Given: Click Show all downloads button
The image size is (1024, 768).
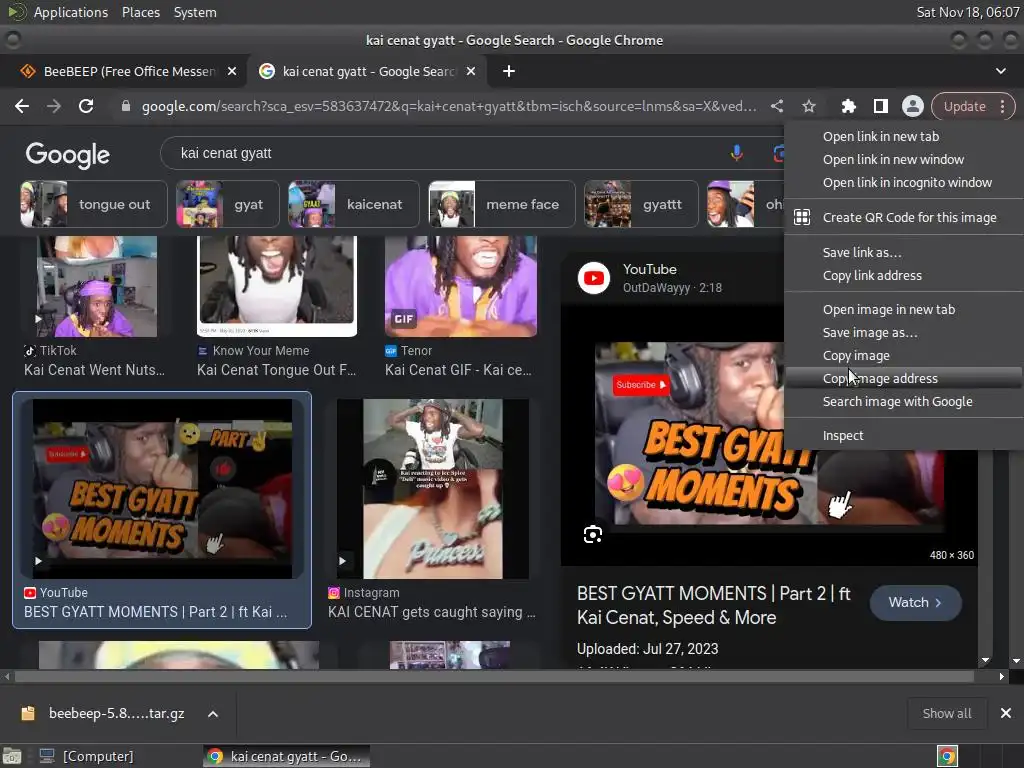Looking at the screenshot, I should (946, 714).
